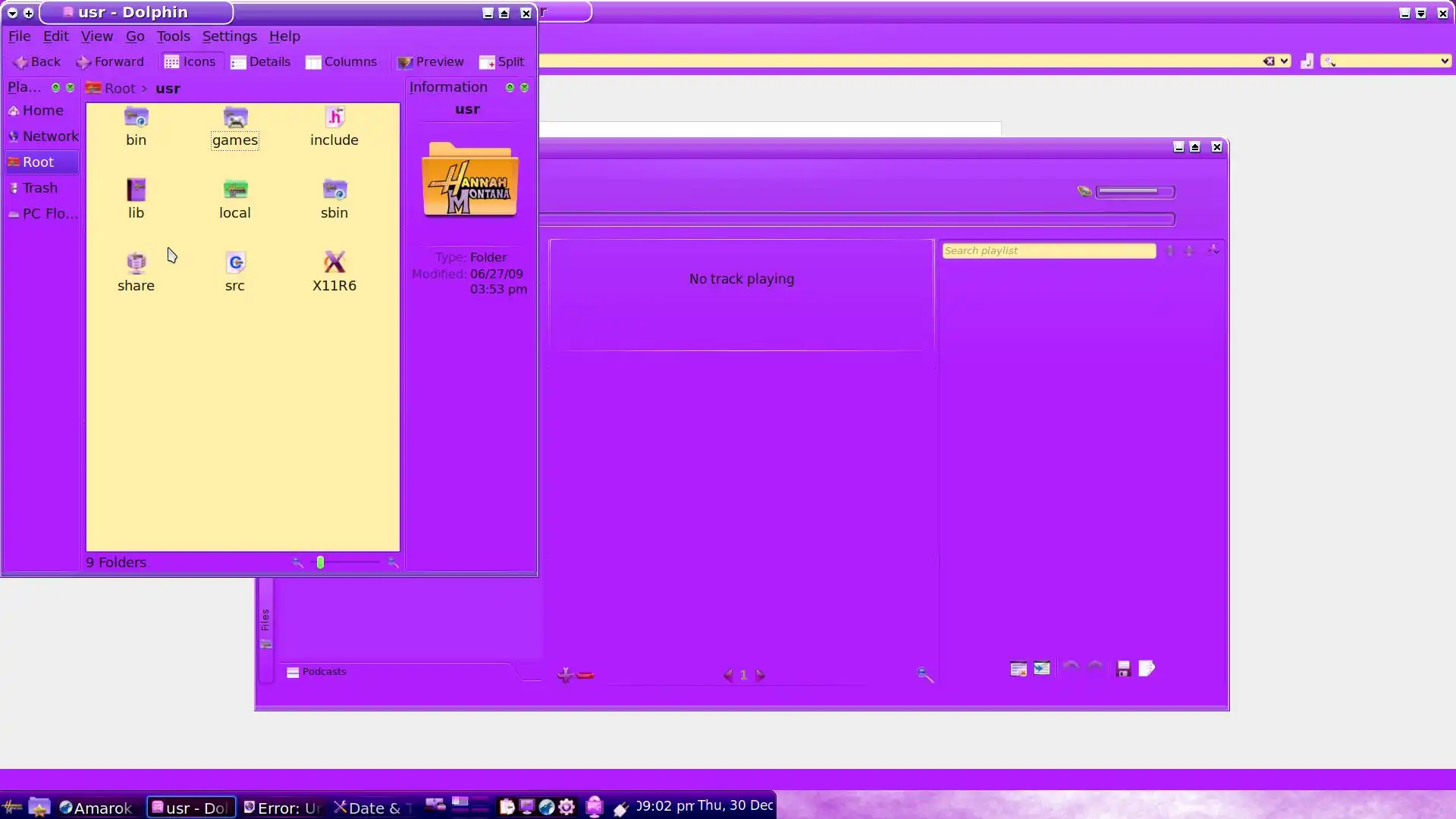Open the Tools menu
This screenshot has width=1456, height=819.
[x=173, y=36]
